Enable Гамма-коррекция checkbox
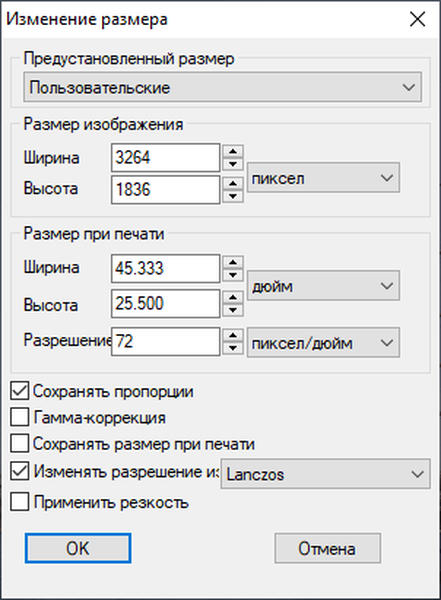The width and height of the screenshot is (441, 600). pyautogui.click(x=20, y=417)
